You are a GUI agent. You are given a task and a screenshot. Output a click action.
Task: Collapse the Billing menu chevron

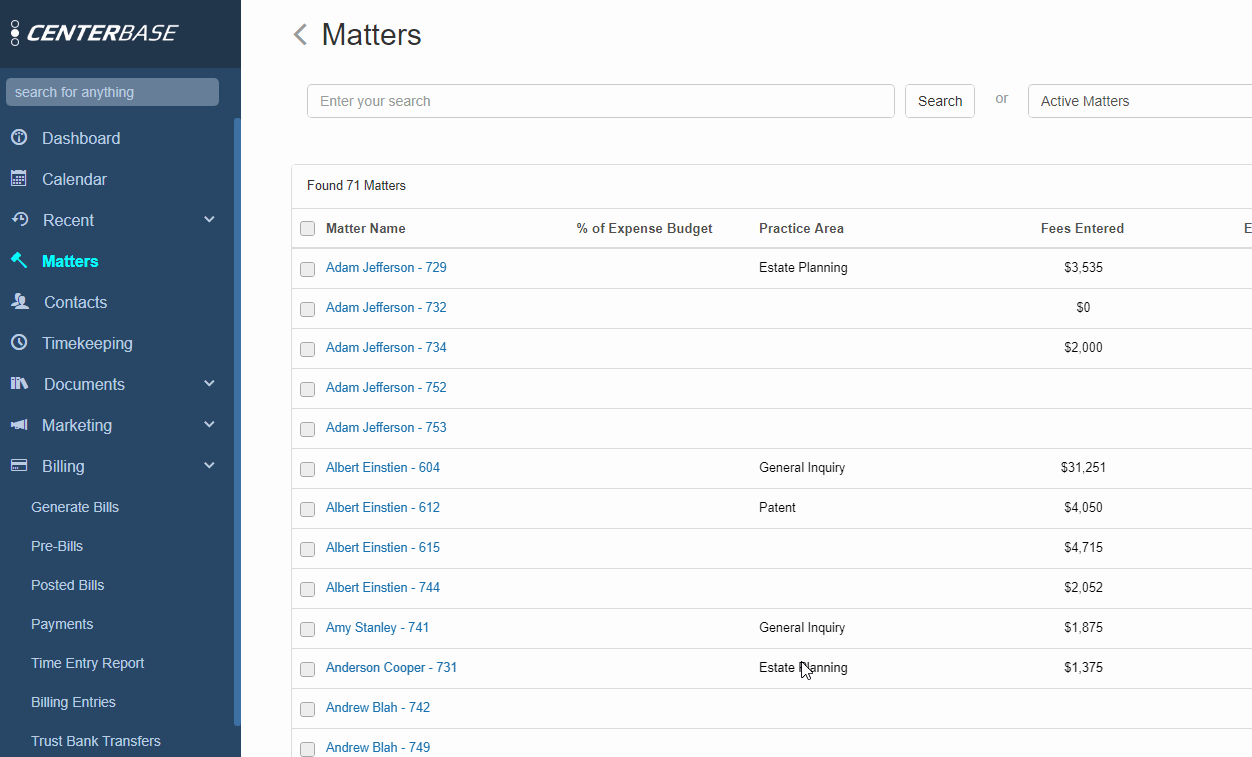click(209, 466)
